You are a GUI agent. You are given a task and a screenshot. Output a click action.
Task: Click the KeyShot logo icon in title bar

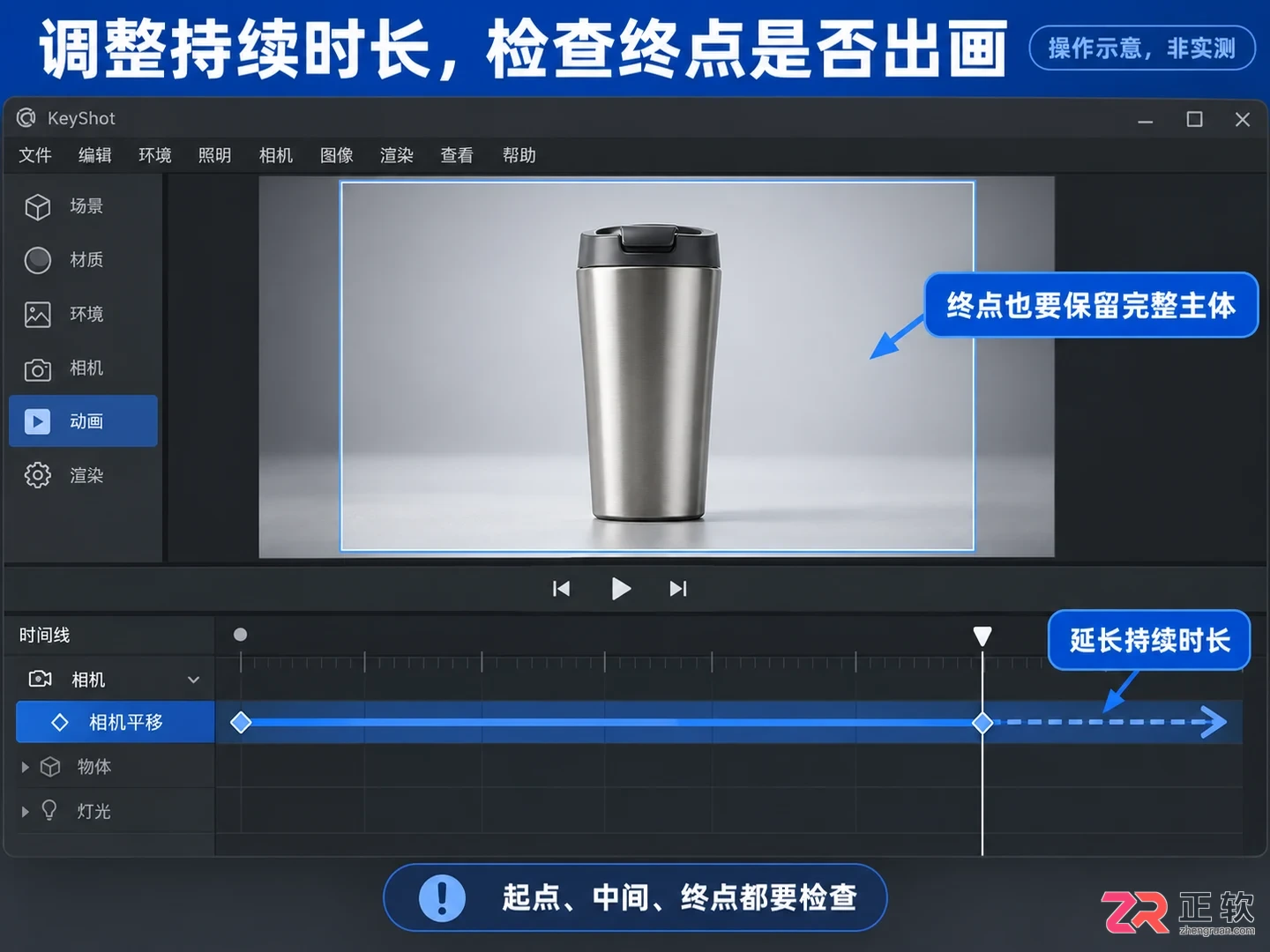point(26,118)
